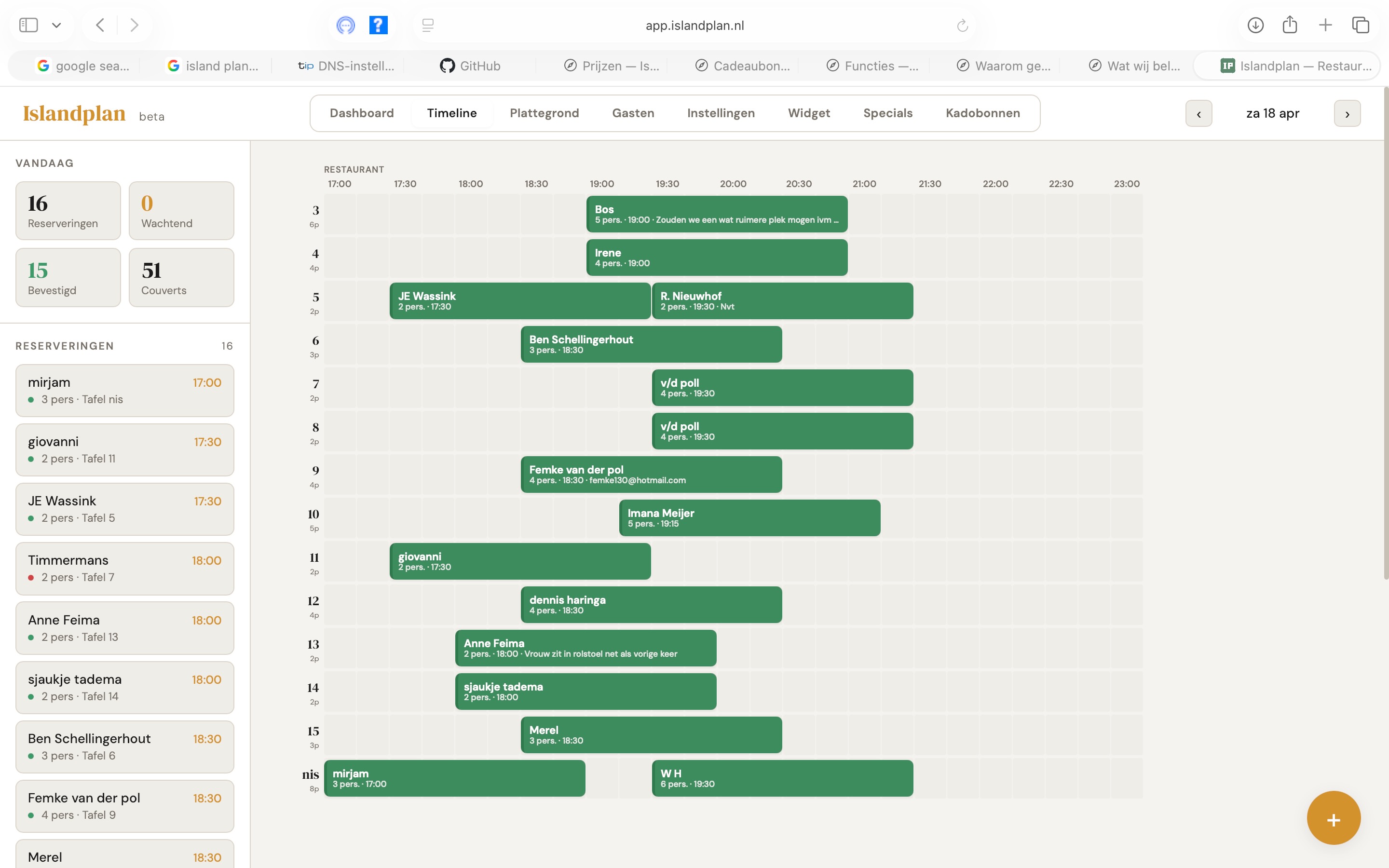Viewport: 1389px width, 868px height.
Task: Click the blue question mark extension icon
Action: 378,25
